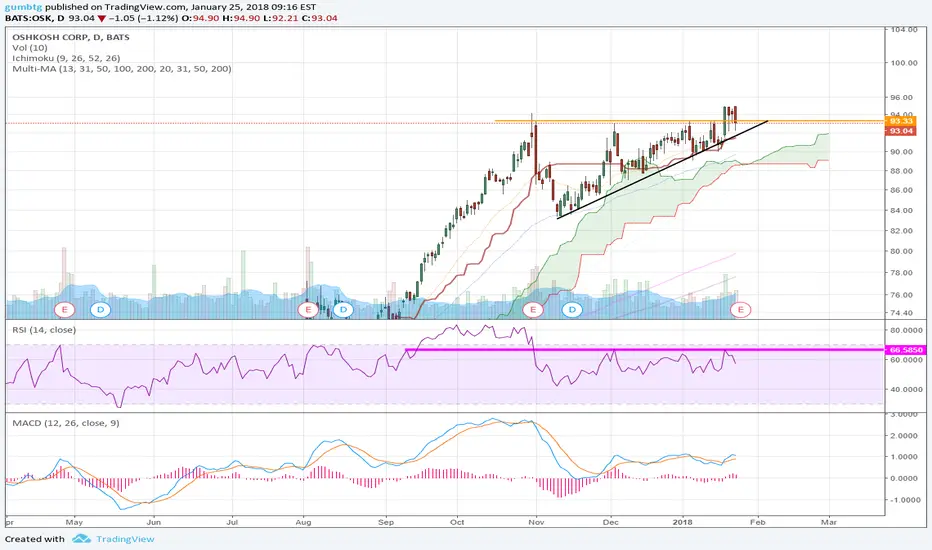This screenshot has width=932, height=550.
Task: Click the red down-arrow beside 93.04 in header
Action: pyautogui.click(x=102, y=18)
